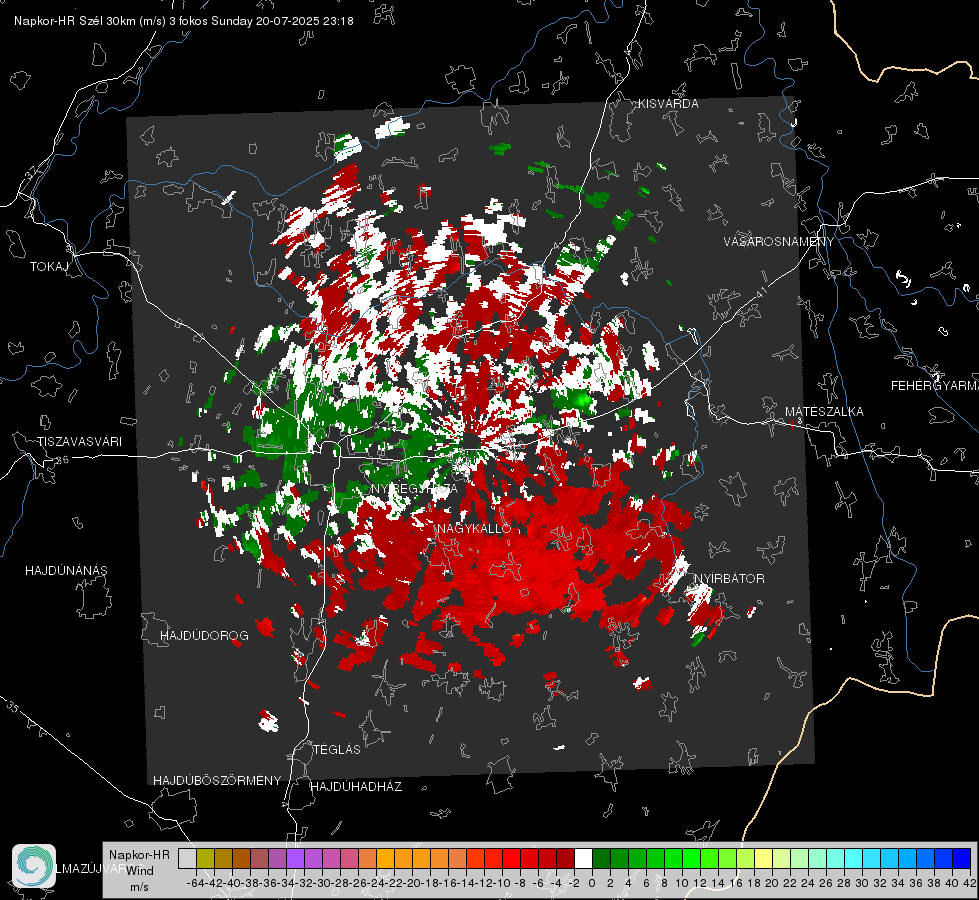The height and width of the screenshot is (900, 979).
Task: Pick the dark green legend swatch between 0 and 2
Action: [x=601, y=858]
